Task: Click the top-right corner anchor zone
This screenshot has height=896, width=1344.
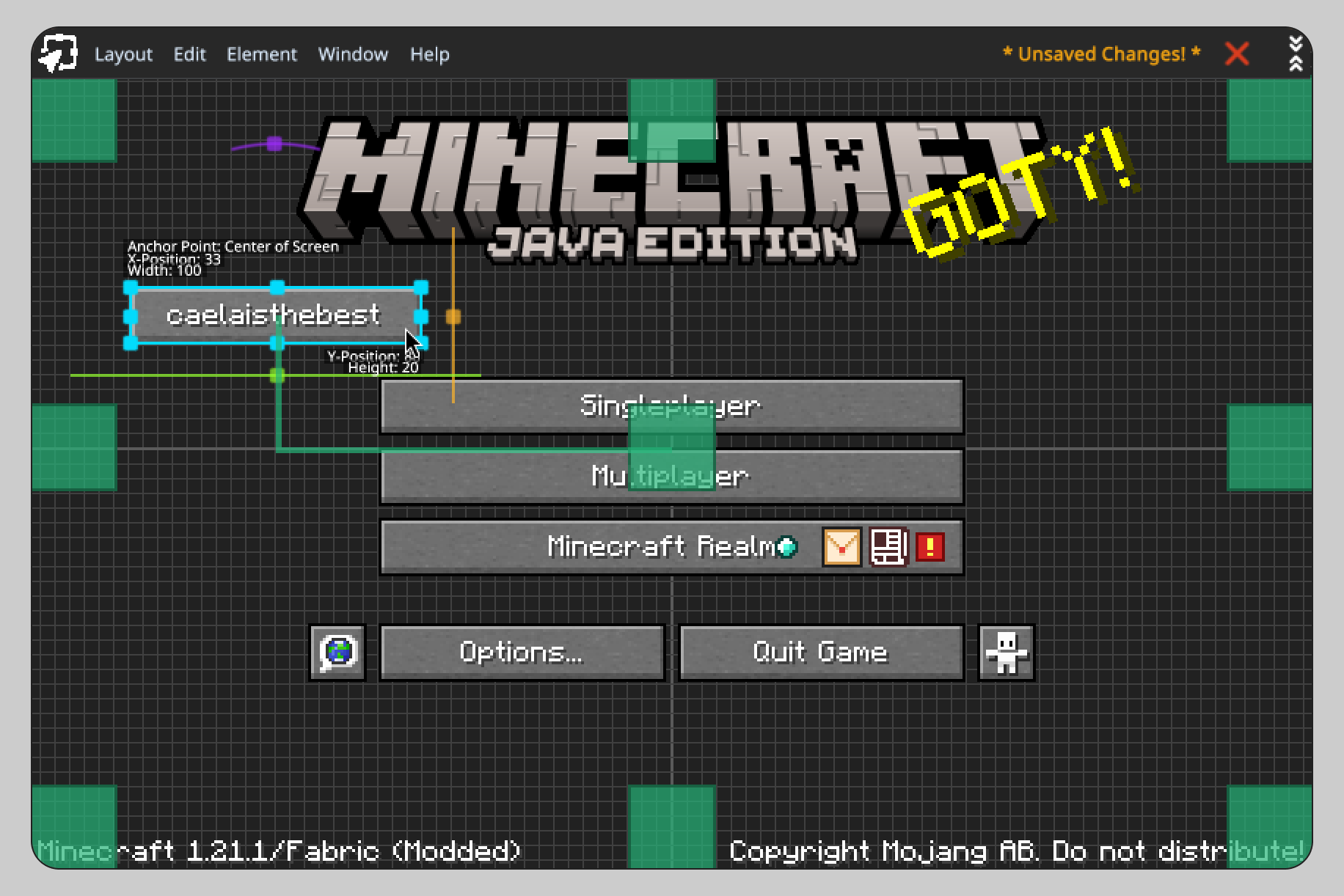Action: coord(1269,120)
